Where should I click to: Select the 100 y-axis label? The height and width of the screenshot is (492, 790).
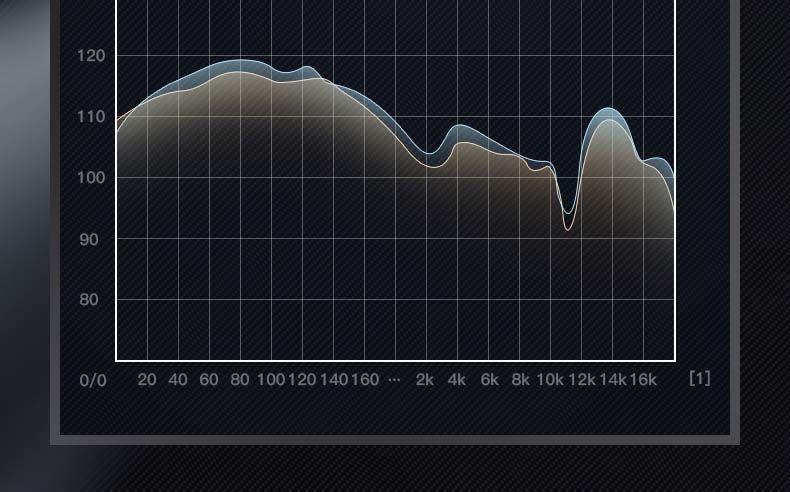click(x=91, y=178)
